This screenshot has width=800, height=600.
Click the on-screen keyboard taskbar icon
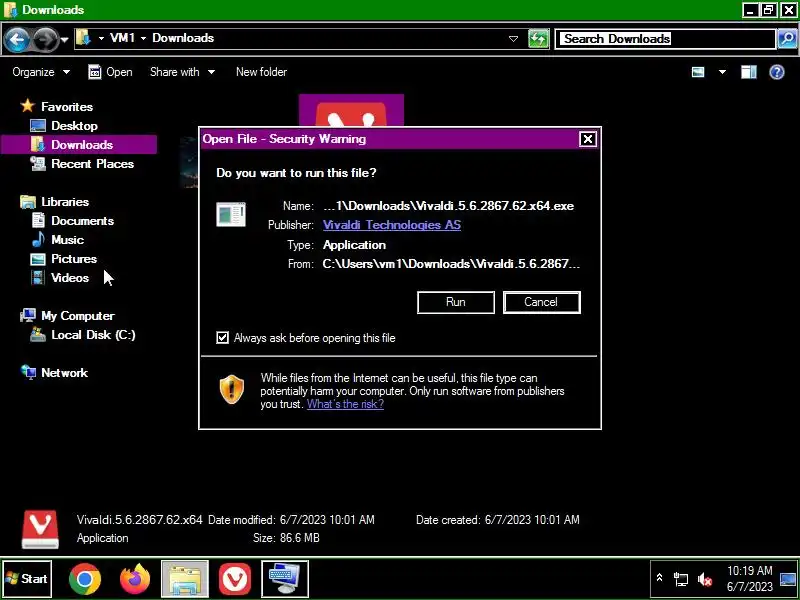click(x=285, y=579)
